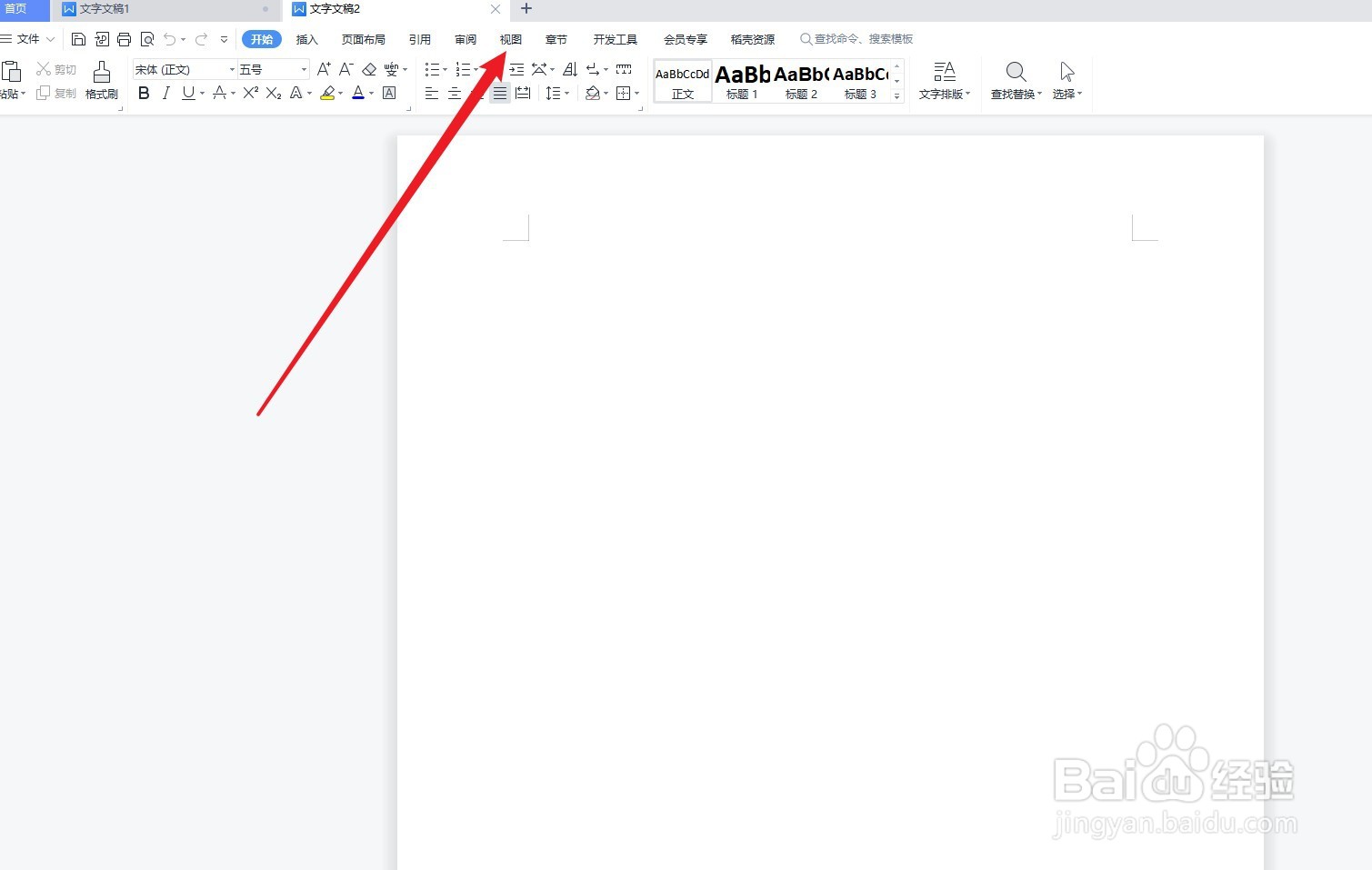Decrease font size with A- icon

point(346,69)
